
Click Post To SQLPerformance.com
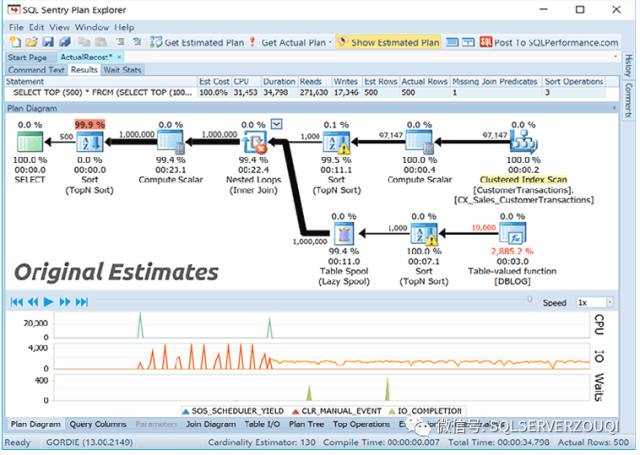pos(549,42)
